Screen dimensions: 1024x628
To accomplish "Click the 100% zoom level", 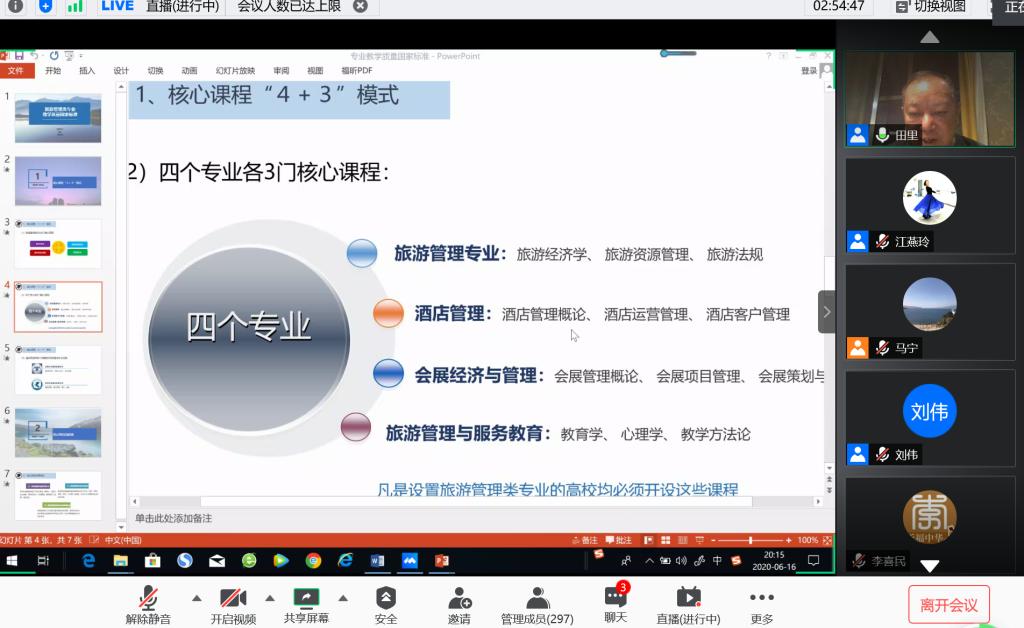I will pyautogui.click(x=807, y=540).
